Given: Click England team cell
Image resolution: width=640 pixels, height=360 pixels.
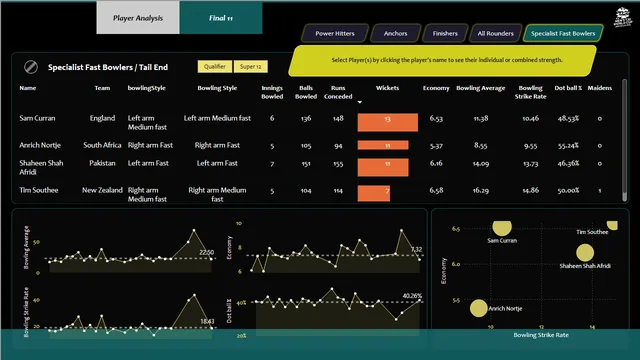Looking at the screenshot, I should pyautogui.click(x=102, y=118).
